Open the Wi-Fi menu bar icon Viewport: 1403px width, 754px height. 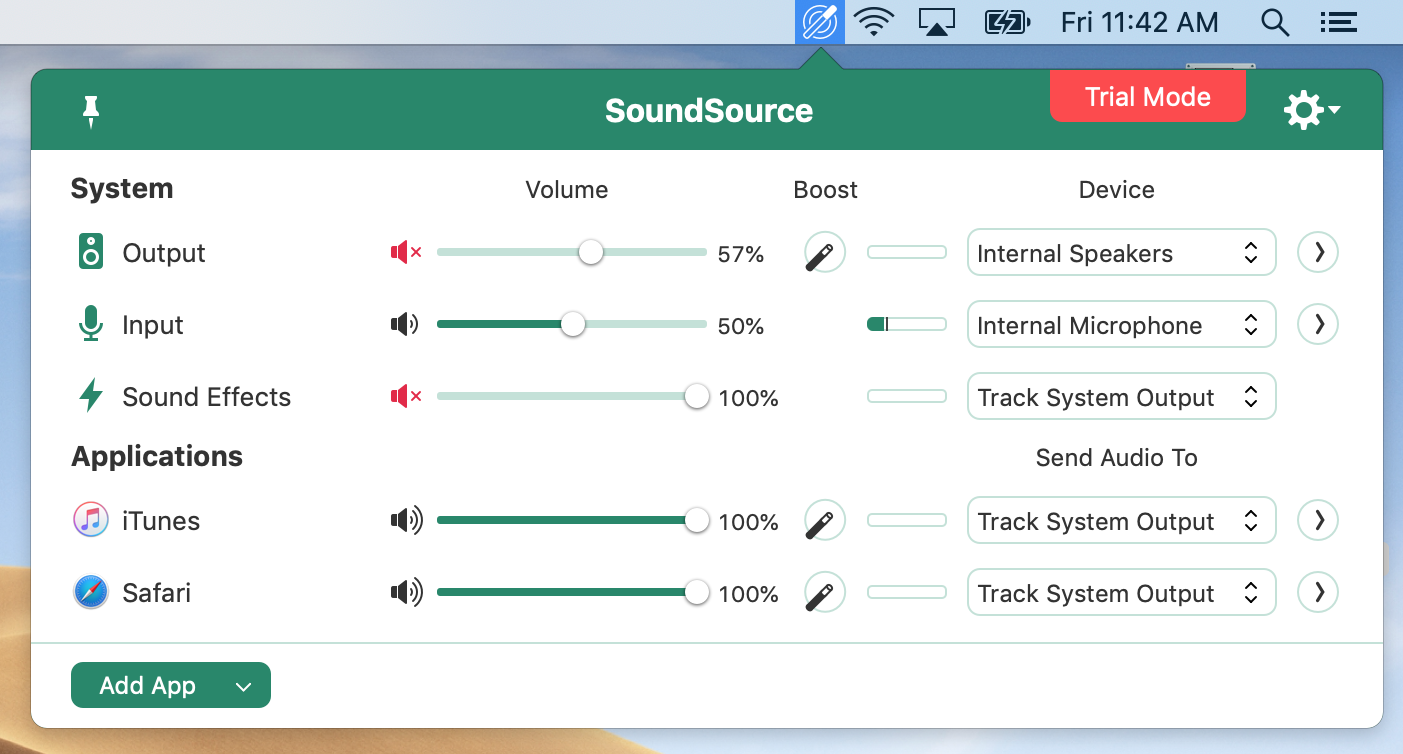874,22
